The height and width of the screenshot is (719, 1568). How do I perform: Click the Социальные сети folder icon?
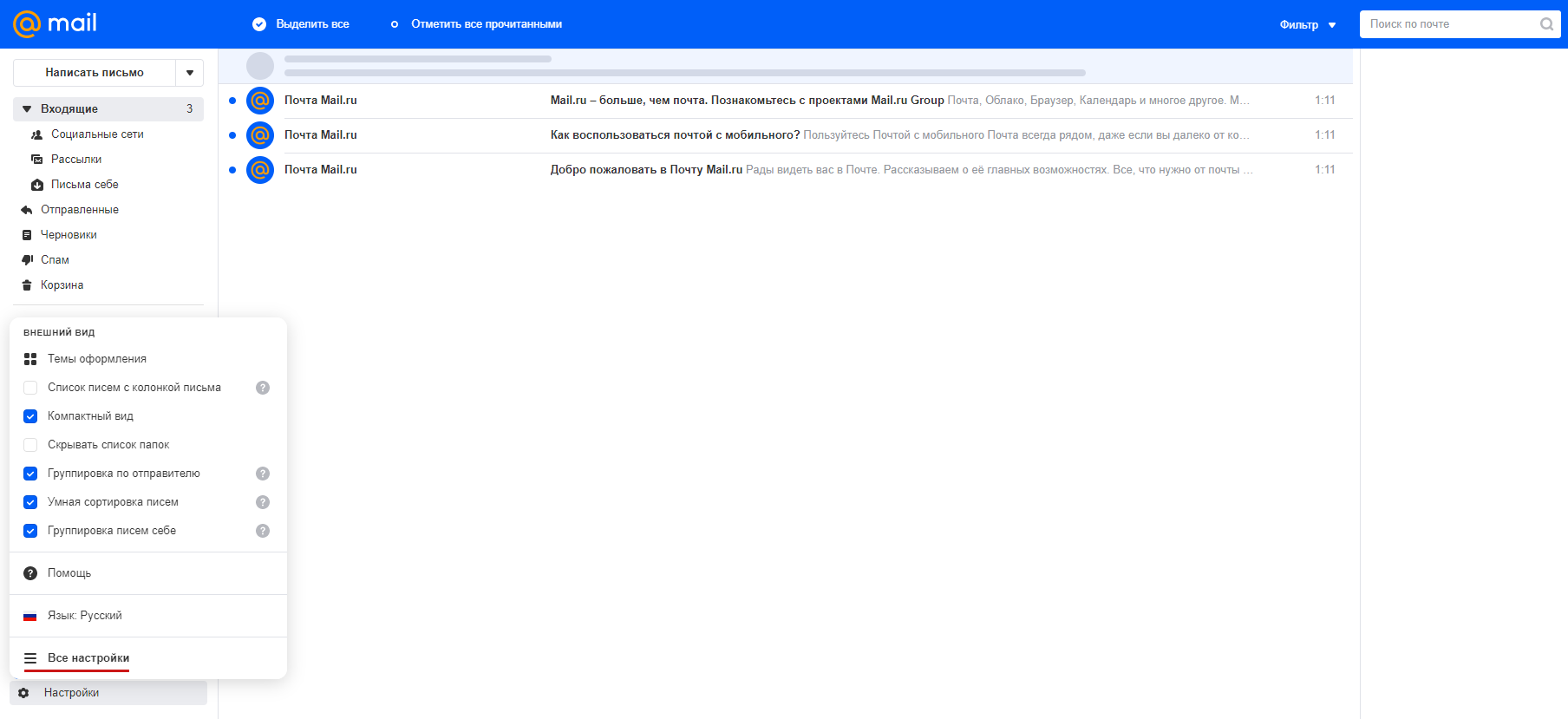coord(37,134)
